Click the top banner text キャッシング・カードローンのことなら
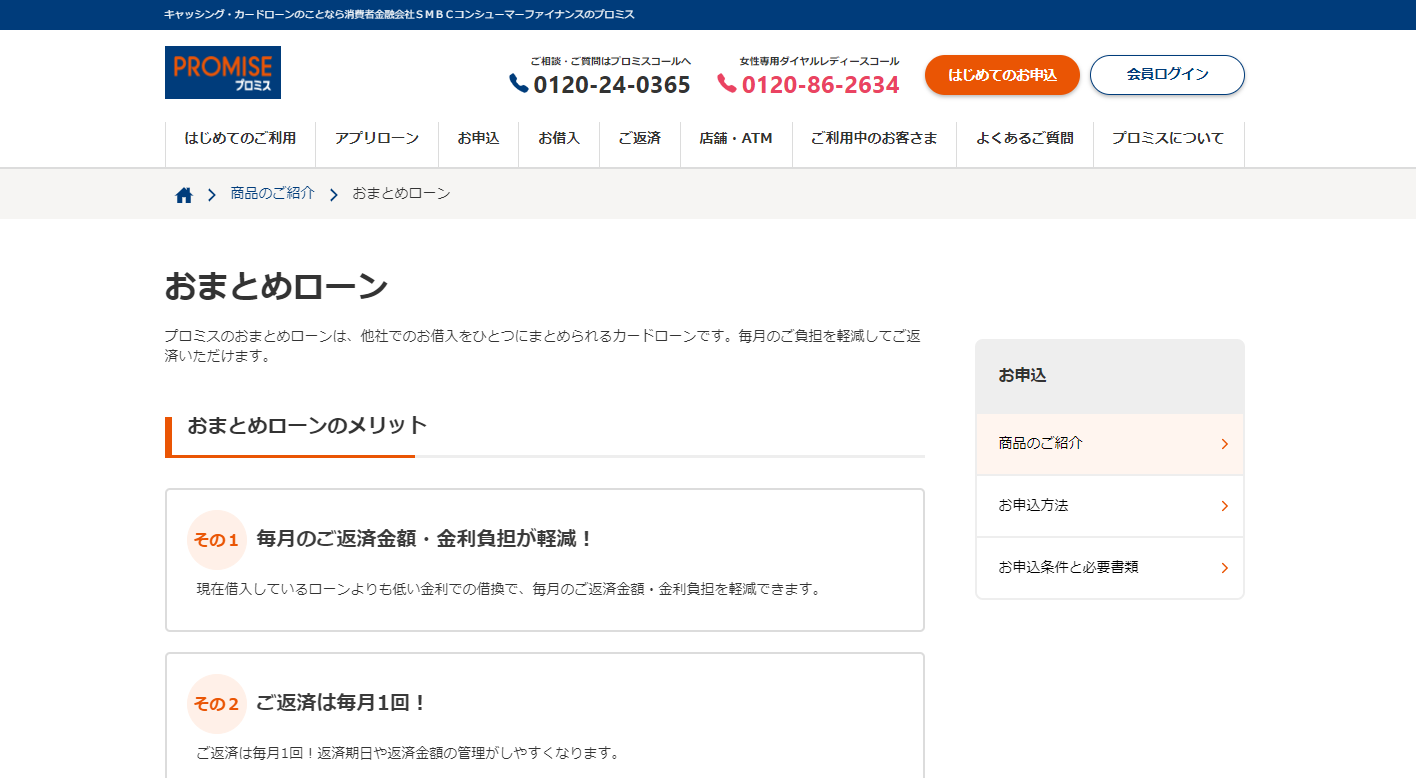Viewport: 1416px width, 778px height. coord(400,15)
